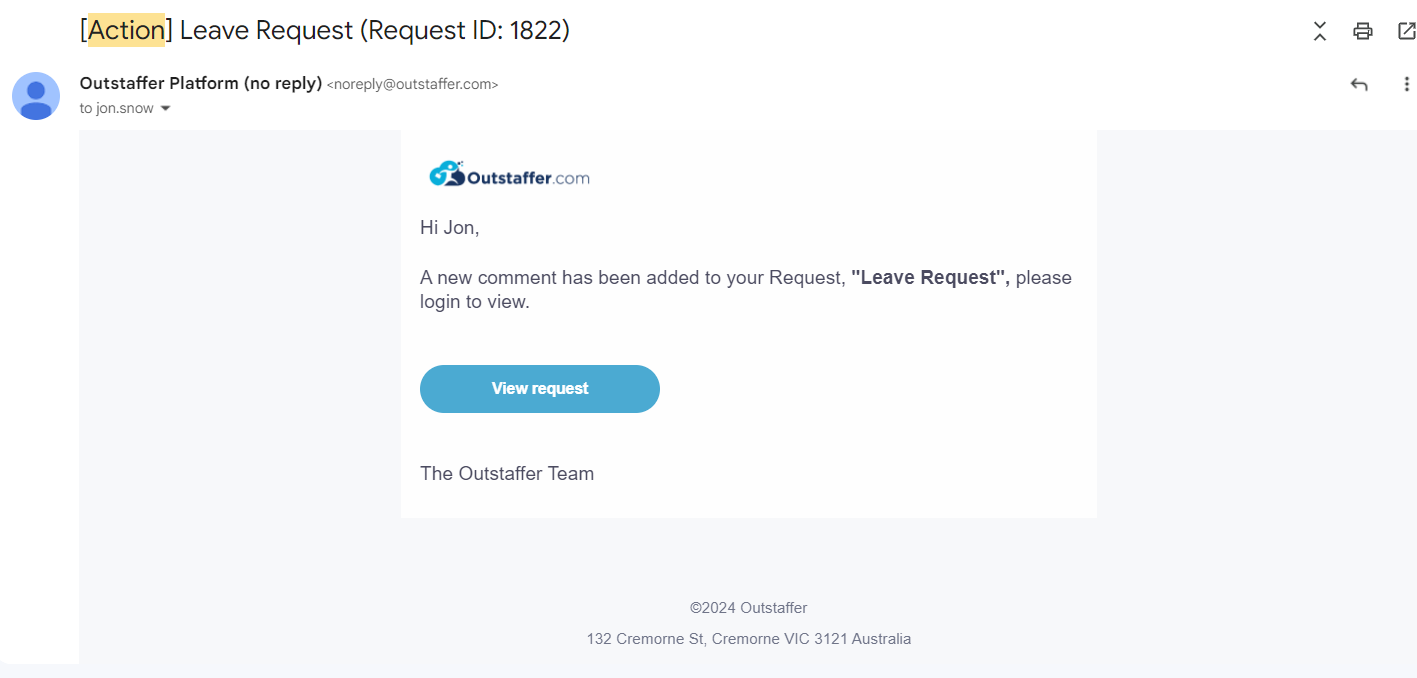Click the collapse all messages icon

(1320, 31)
